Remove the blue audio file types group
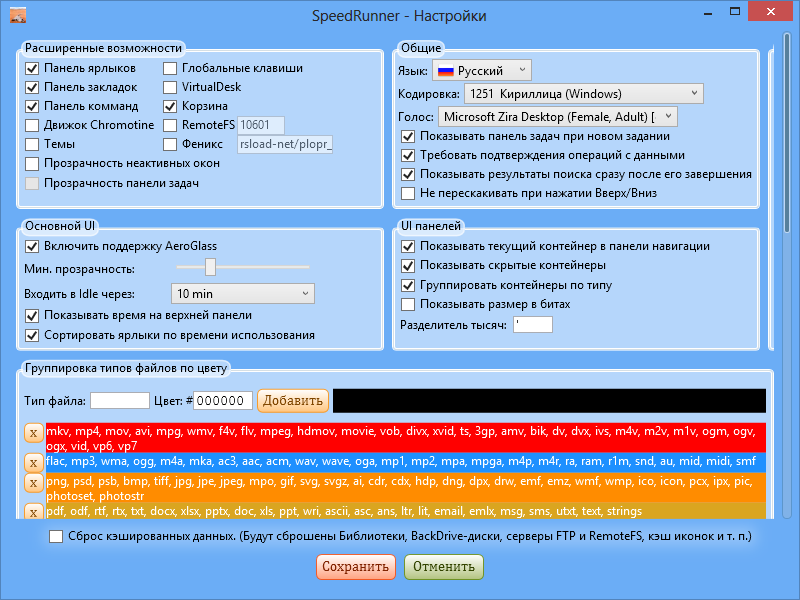This screenshot has height=600, width=800. pyautogui.click(x=33, y=463)
